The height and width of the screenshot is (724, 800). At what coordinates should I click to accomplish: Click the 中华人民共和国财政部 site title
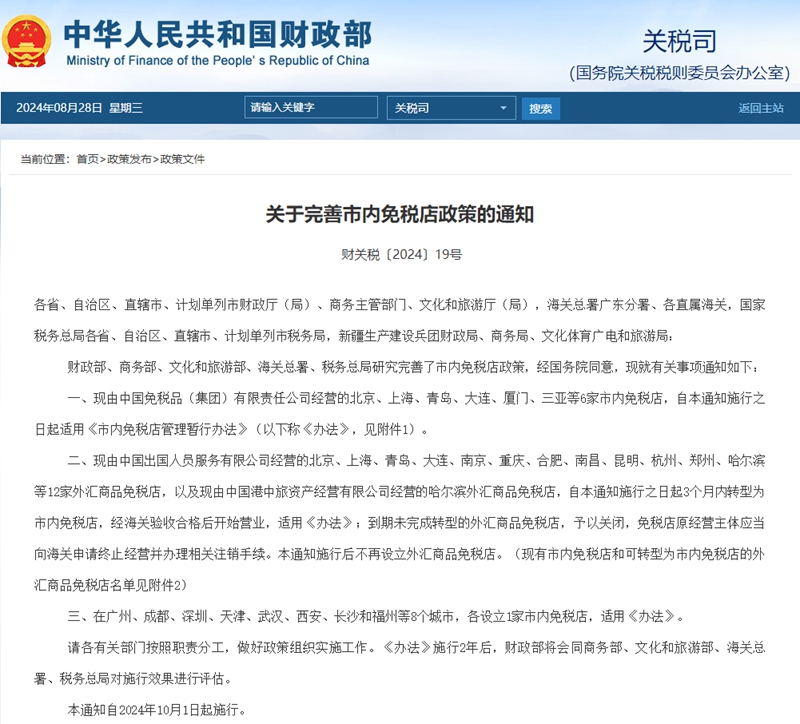[218, 34]
